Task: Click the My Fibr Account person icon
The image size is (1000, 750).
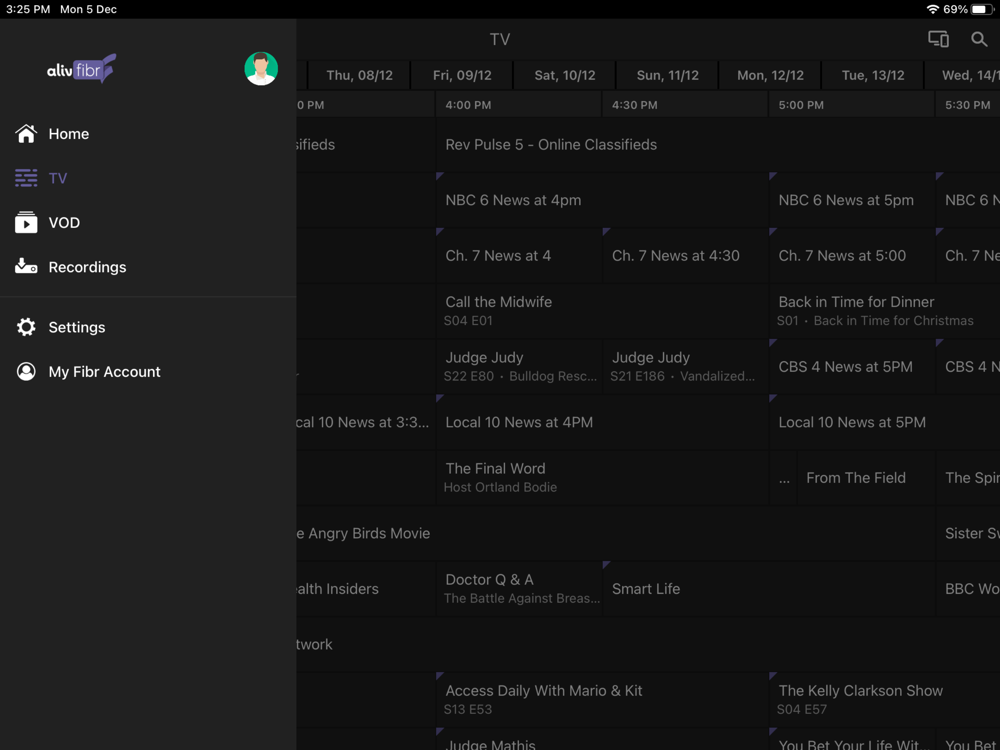Action: click(x=26, y=372)
